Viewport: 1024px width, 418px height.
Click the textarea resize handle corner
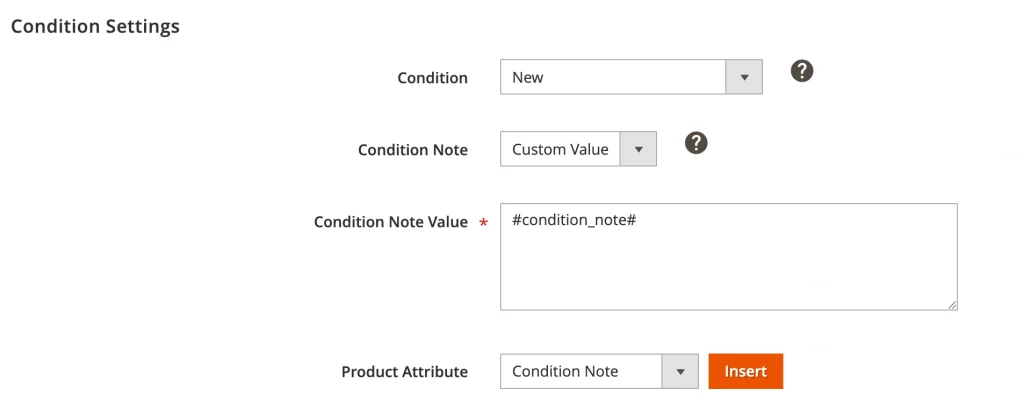(951, 304)
